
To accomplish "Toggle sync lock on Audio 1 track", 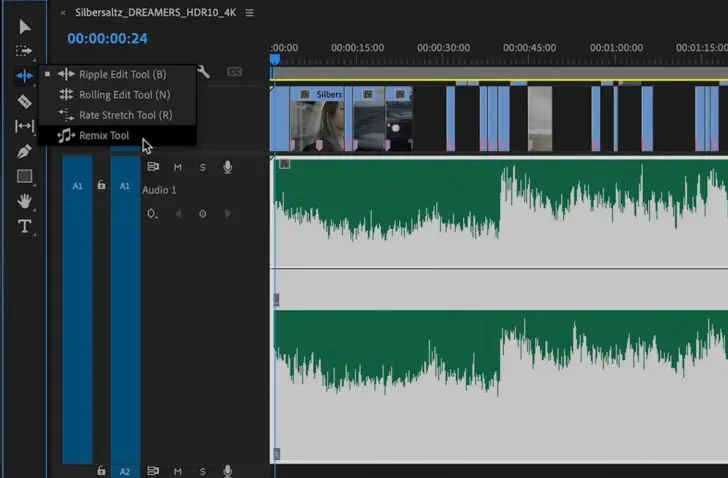I will (153, 167).
